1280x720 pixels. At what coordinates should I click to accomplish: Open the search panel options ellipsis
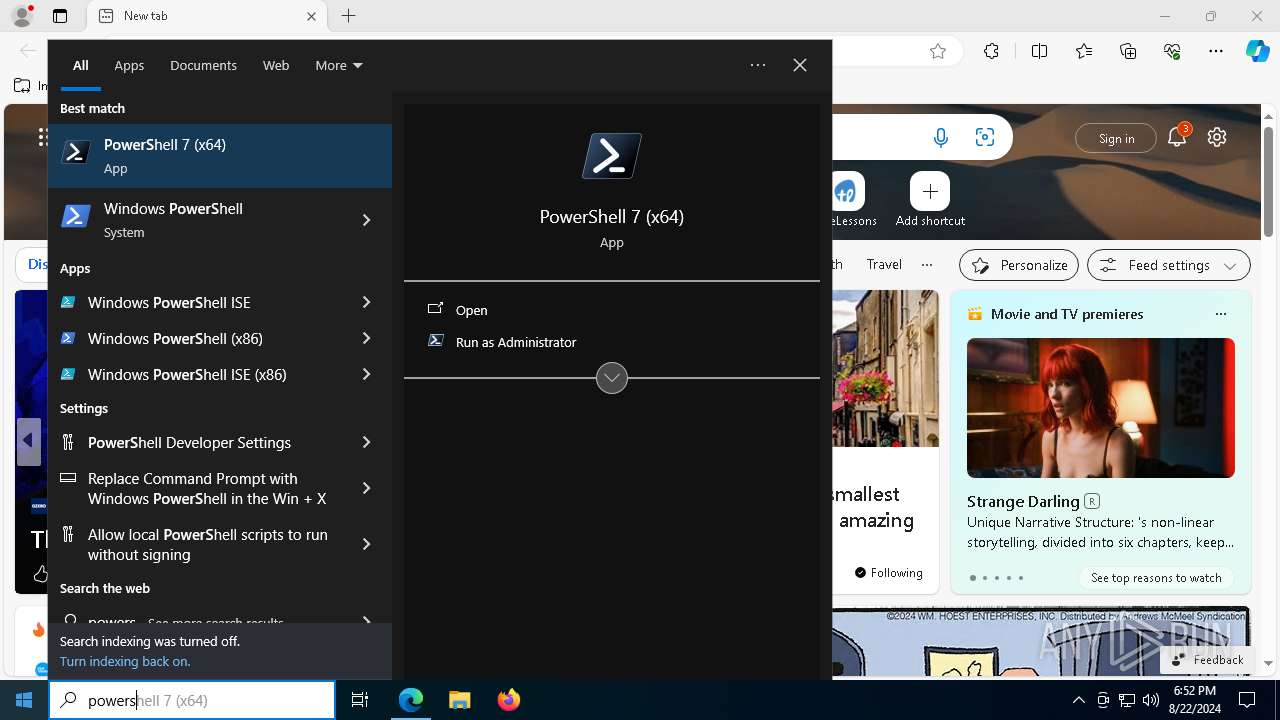coord(758,65)
